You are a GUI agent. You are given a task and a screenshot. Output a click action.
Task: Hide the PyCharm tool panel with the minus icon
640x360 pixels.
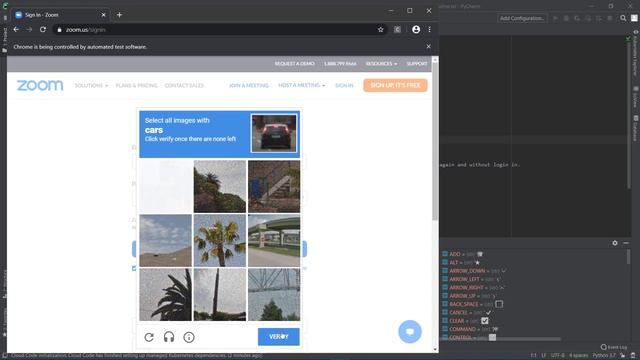point(626,243)
